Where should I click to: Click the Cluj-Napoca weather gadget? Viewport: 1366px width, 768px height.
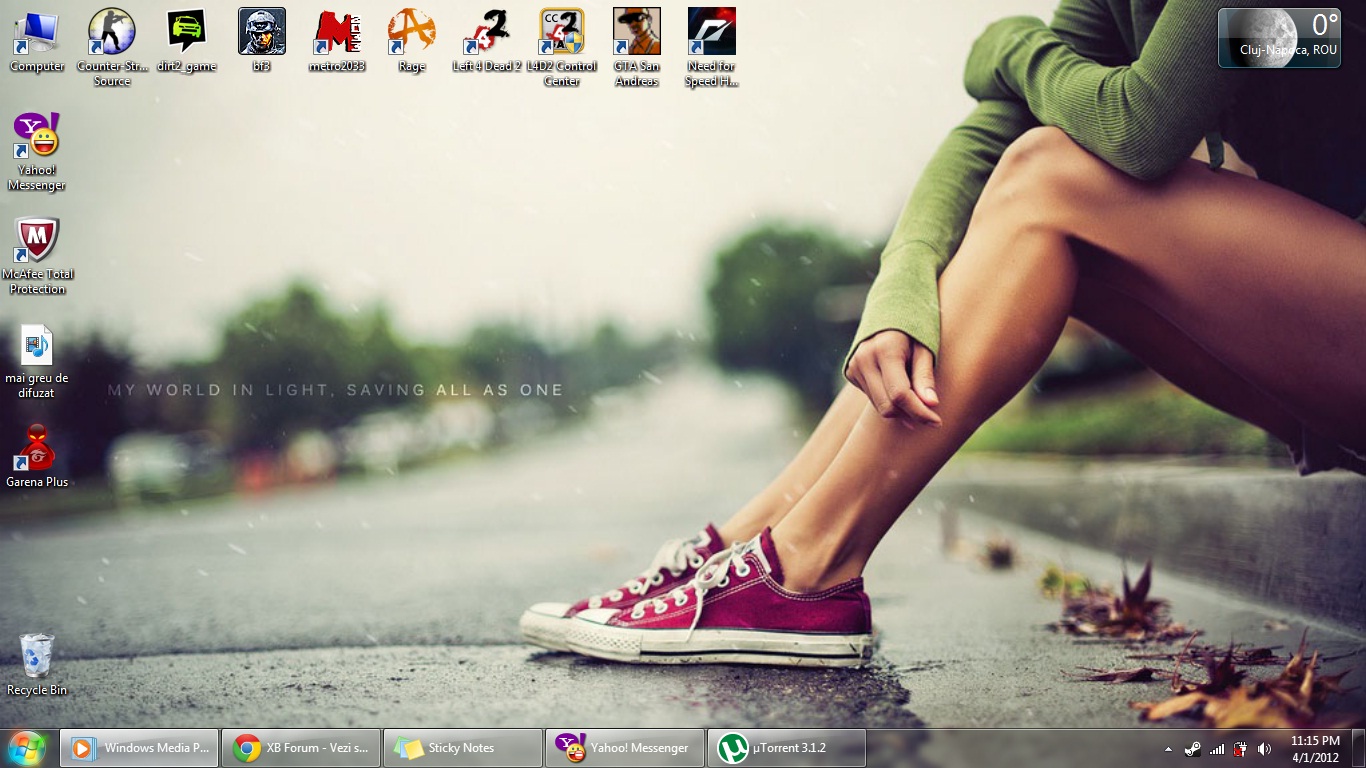coord(1278,39)
